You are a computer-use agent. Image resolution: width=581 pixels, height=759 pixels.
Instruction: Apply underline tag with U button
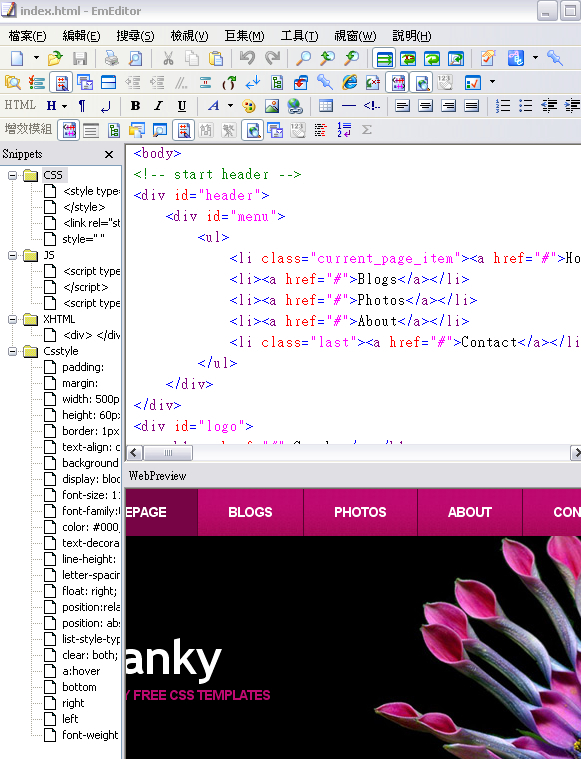tap(182, 106)
